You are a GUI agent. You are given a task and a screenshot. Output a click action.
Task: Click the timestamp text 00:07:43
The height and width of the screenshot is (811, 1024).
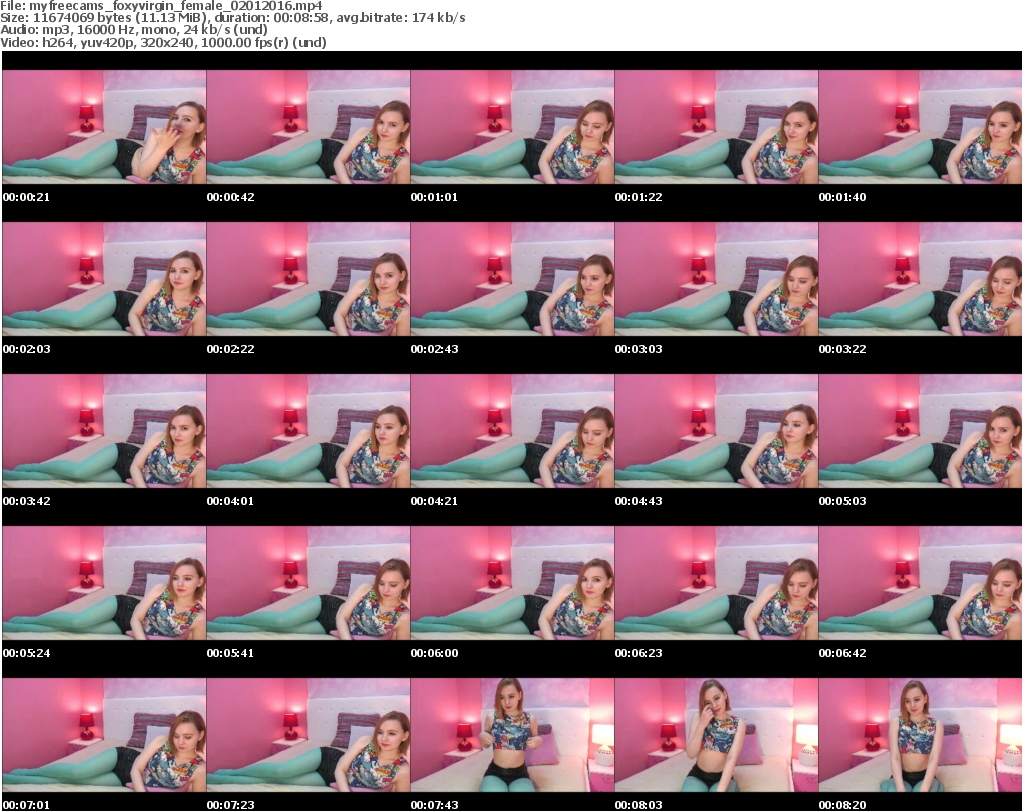click(x=434, y=805)
